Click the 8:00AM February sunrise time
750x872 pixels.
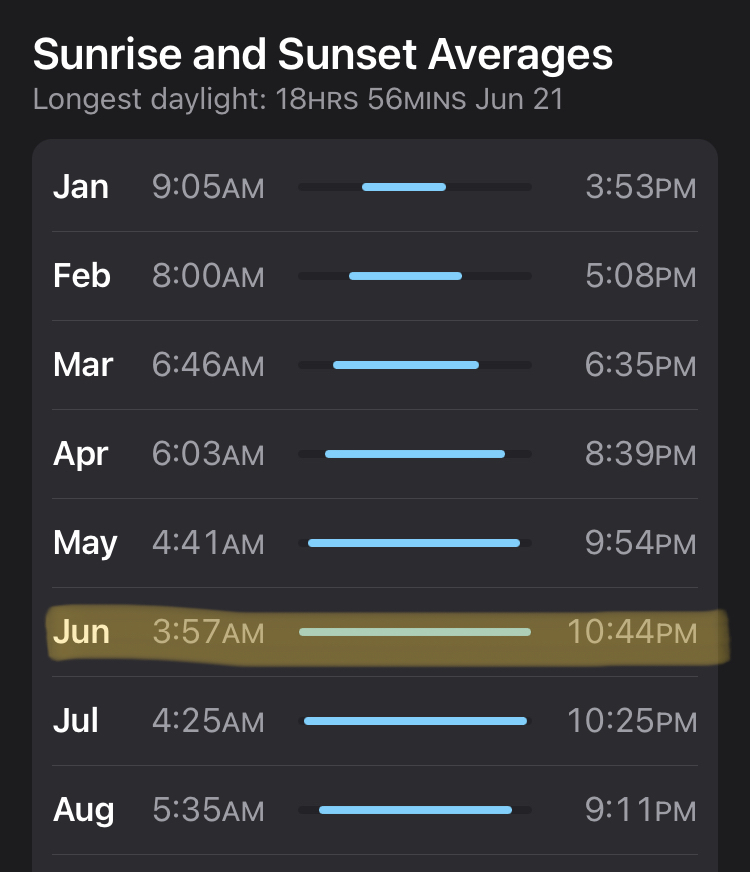pyautogui.click(x=208, y=276)
